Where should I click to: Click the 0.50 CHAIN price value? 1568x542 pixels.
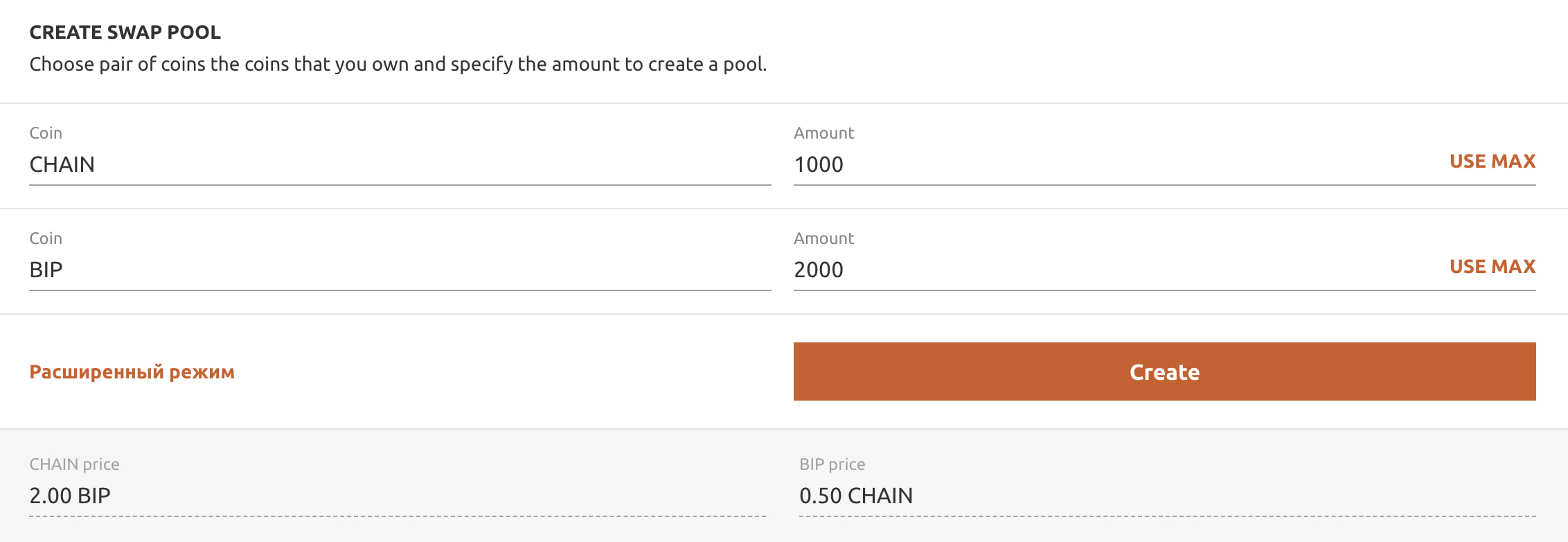point(855,496)
